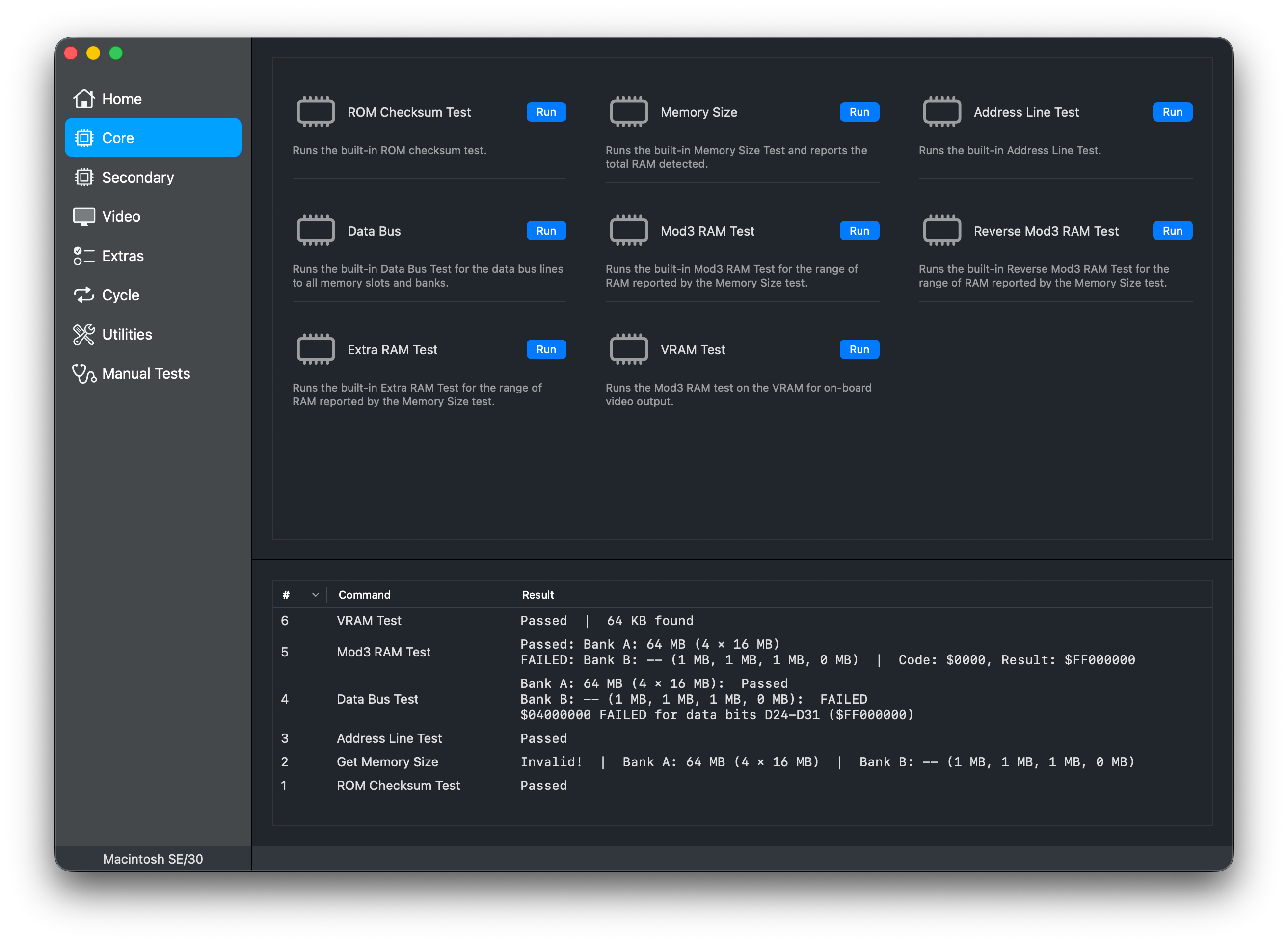Click the Extras checklist icon
Screen dimensions: 1288x944
83,256
